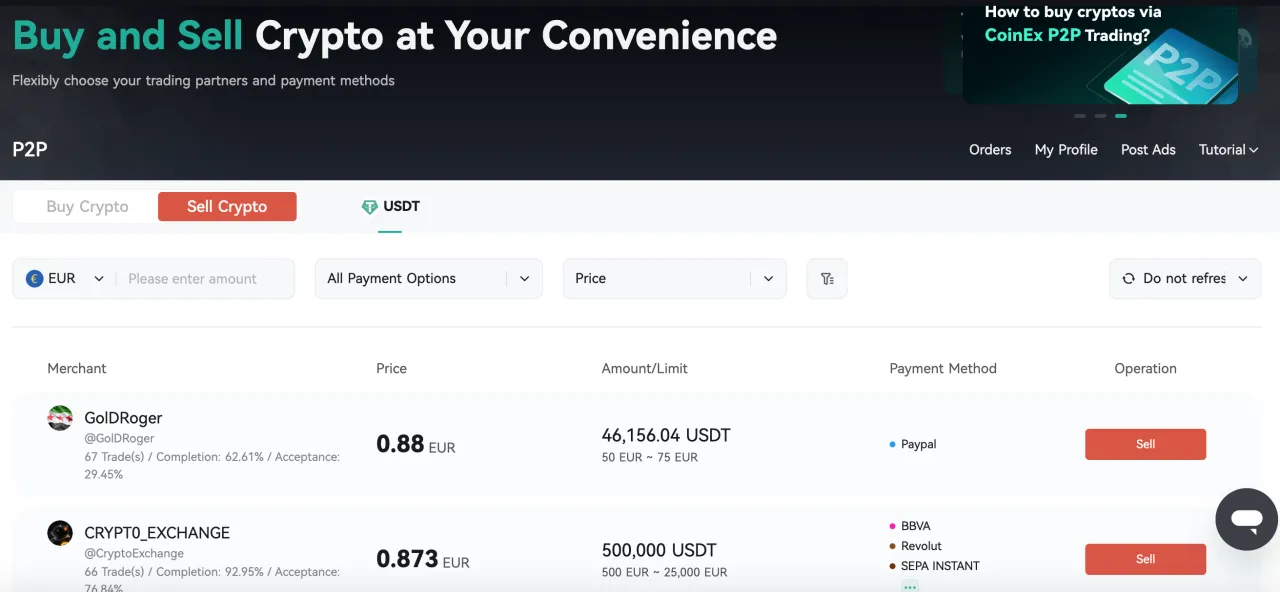Open GolDRoger merchant avatar
The height and width of the screenshot is (592, 1280).
point(60,418)
